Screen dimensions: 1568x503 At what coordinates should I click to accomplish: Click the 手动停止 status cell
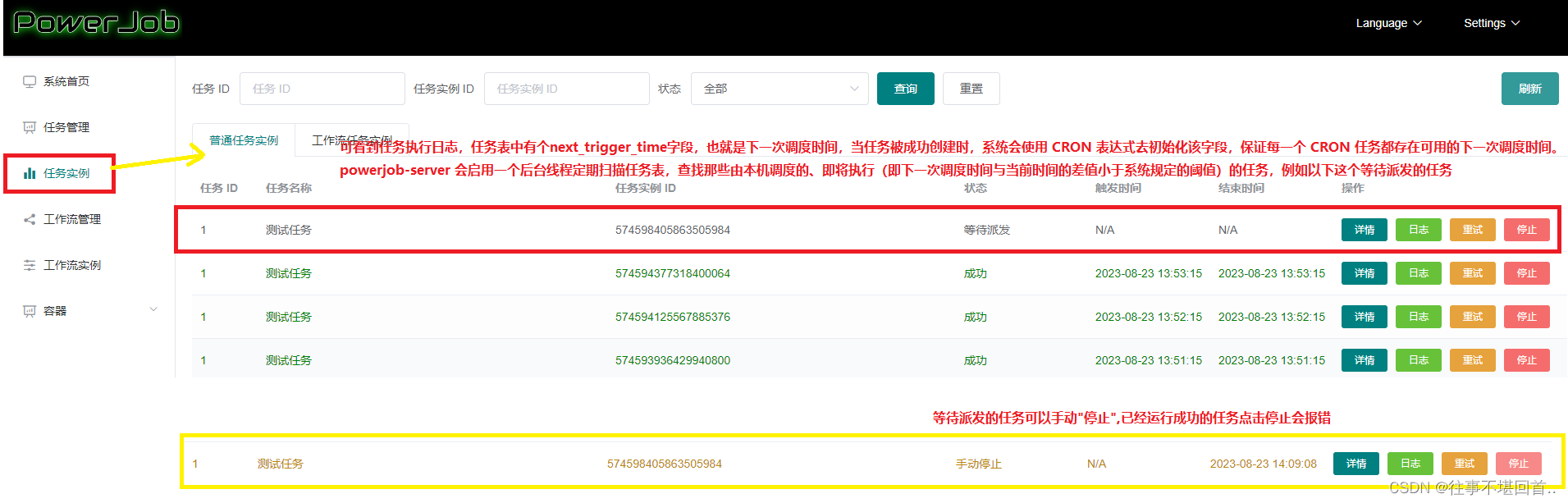pos(979,464)
